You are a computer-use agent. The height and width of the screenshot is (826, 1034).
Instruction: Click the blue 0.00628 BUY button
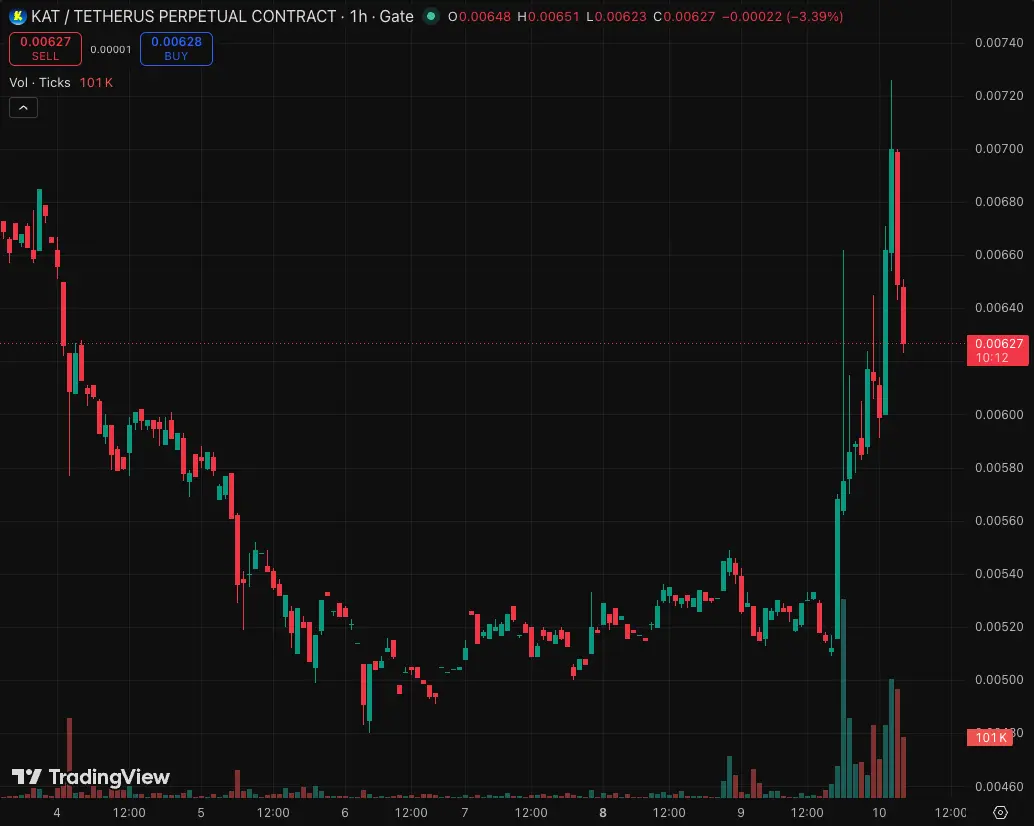point(176,49)
